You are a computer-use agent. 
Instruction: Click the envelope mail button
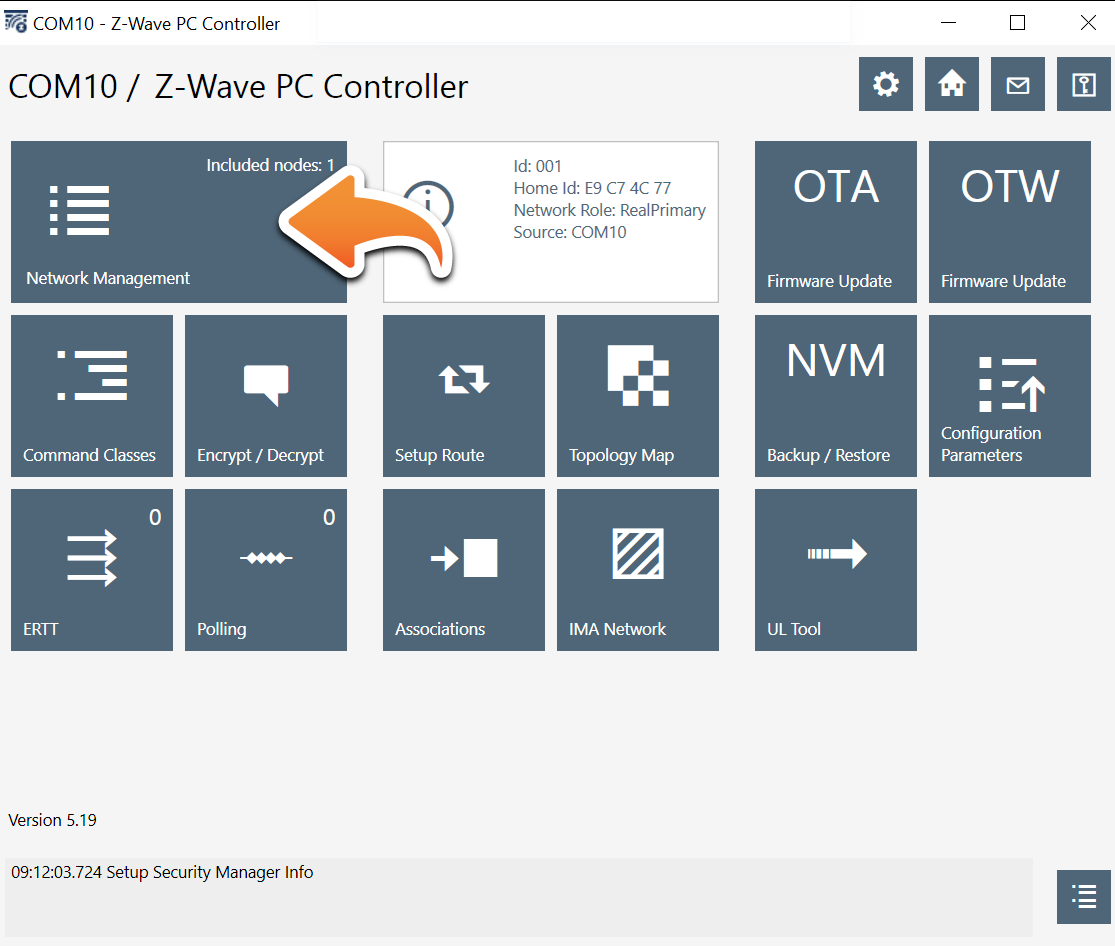(1018, 84)
